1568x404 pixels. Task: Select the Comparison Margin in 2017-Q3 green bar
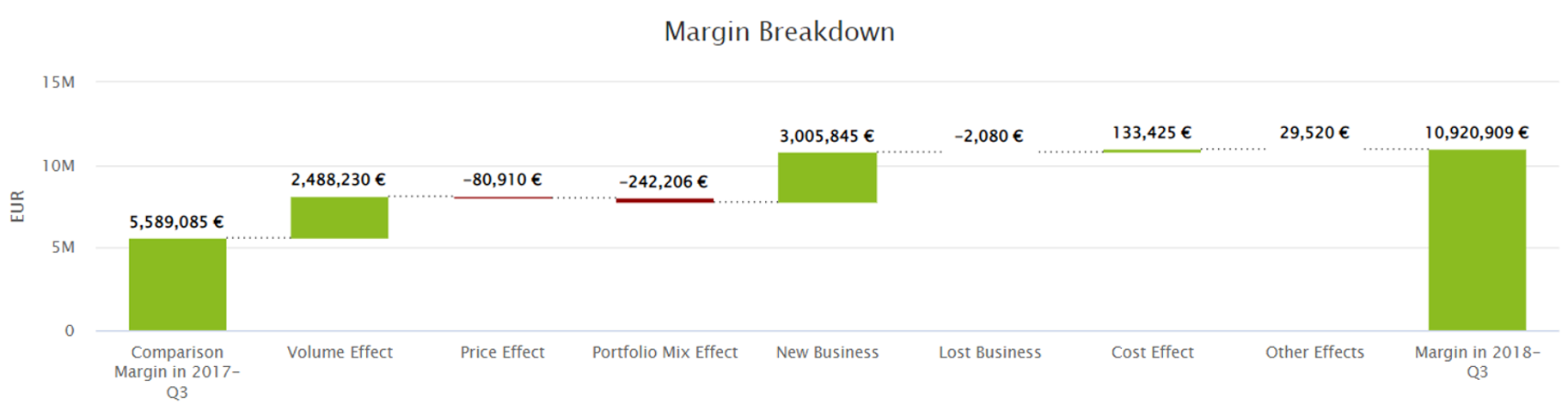[177, 284]
